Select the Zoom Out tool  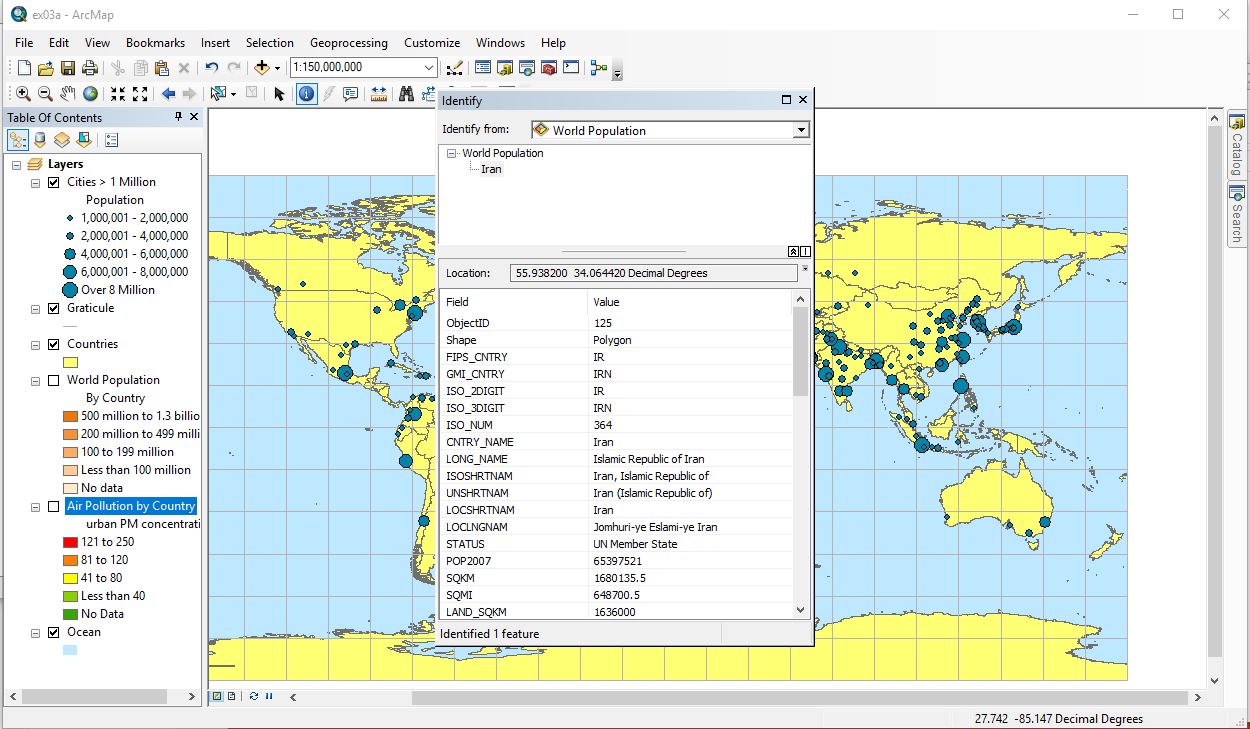pyautogui.click(x=46, y=94)
